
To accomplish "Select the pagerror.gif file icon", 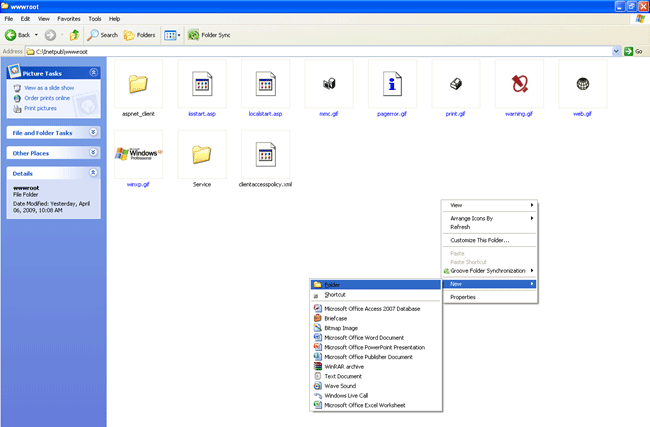I will point(392,84).
